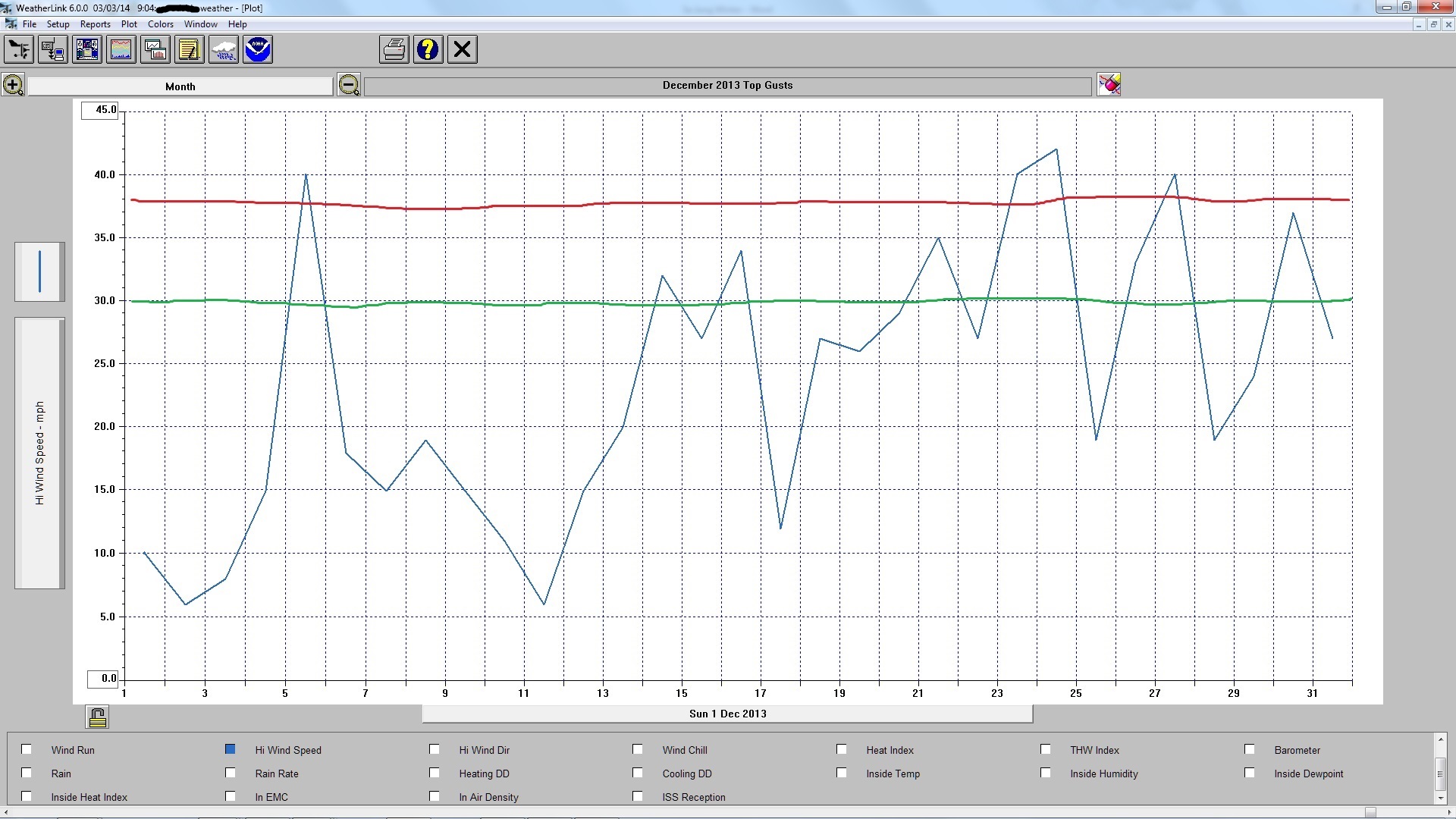Click the Month time span button
Image resolution: width=1456 pixels, height=819 pixels.
coord(180,86)
